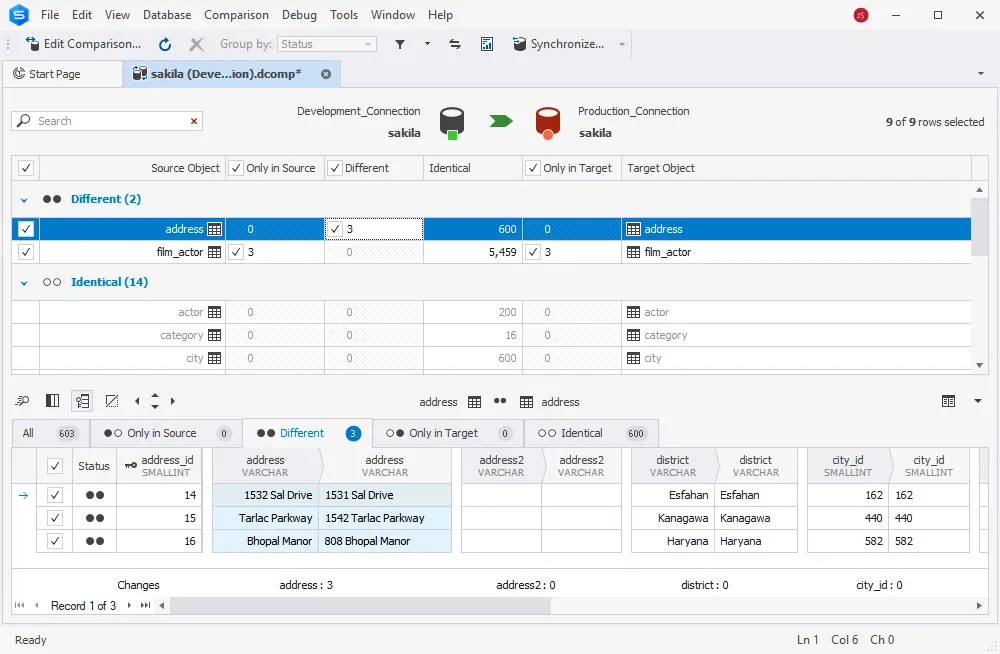Clear the search field with its X button
Screen dimensions: 1000x654
[x=193, y=121]
